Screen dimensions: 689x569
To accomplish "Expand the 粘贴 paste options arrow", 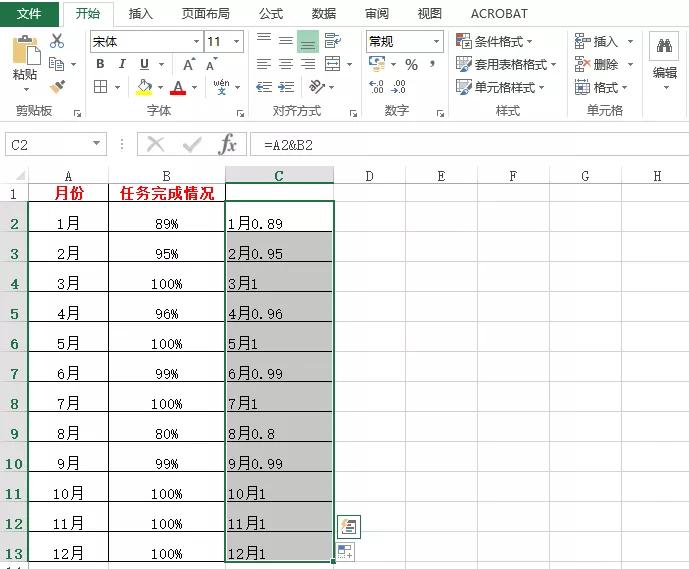I will (x=26, y=90).
